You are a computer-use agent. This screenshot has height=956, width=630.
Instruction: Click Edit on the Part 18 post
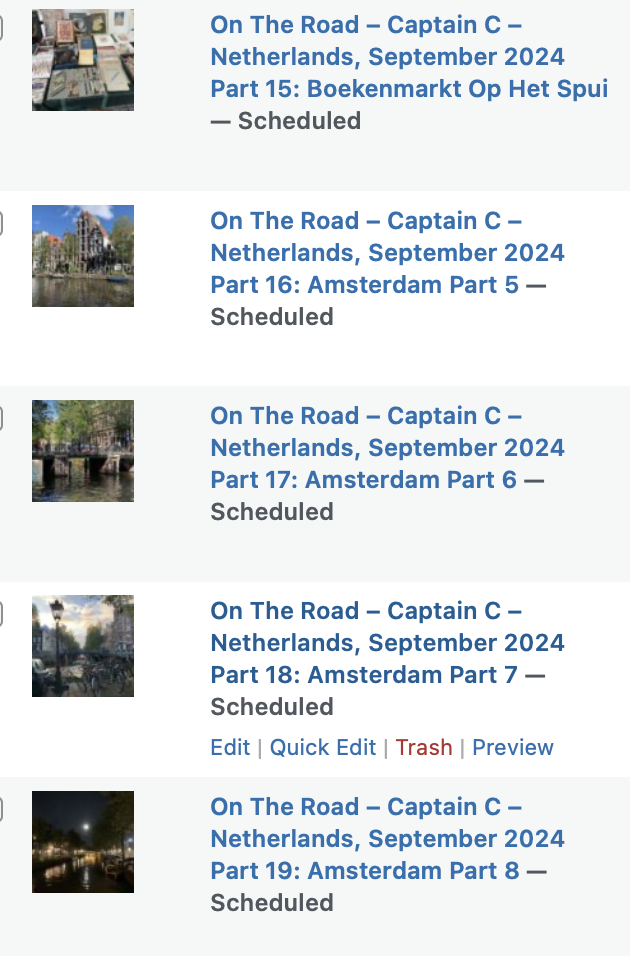click(230, 747)
